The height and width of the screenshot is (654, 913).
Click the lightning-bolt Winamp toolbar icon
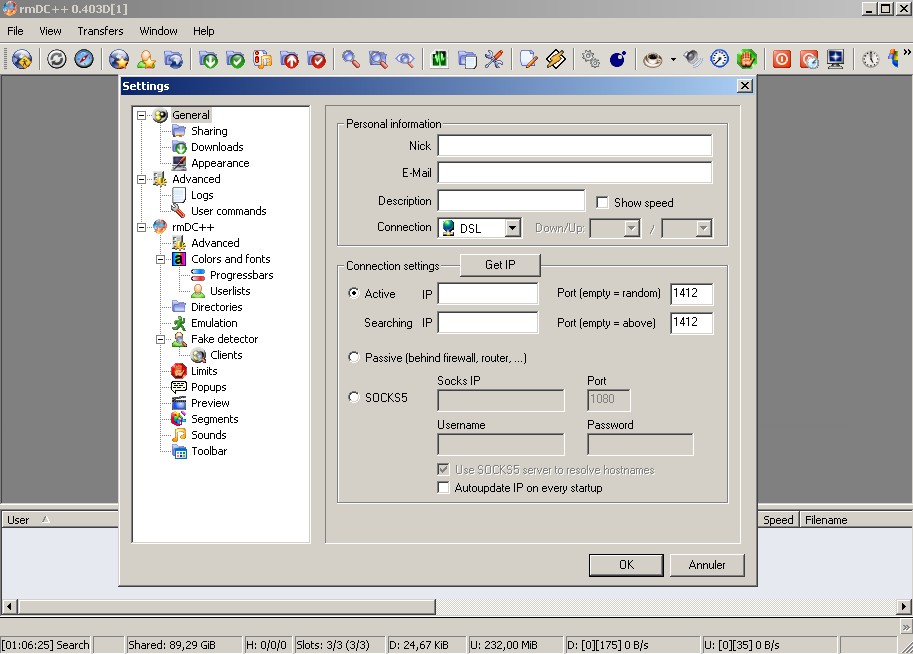tap(556, 59)
